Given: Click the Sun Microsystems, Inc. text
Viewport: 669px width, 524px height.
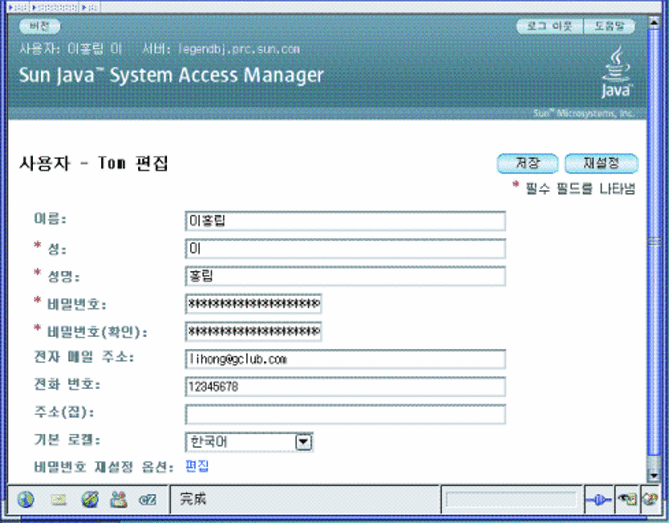Looking at the screenshot, I should click(x=583, y=114).
